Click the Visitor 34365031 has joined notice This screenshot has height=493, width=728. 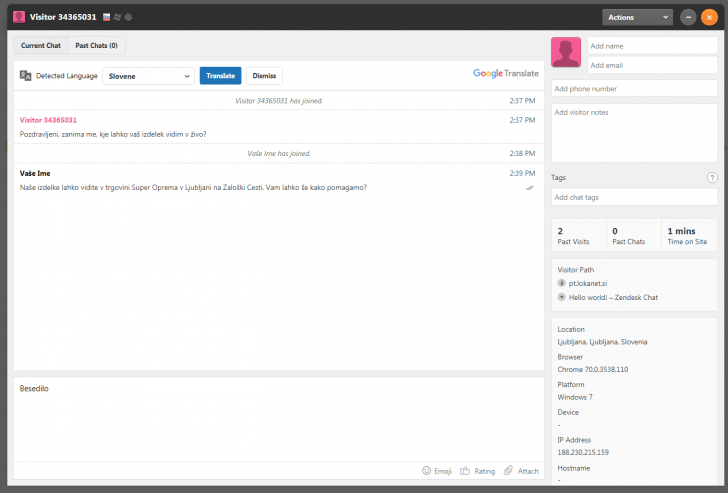[x=279, y=101]
